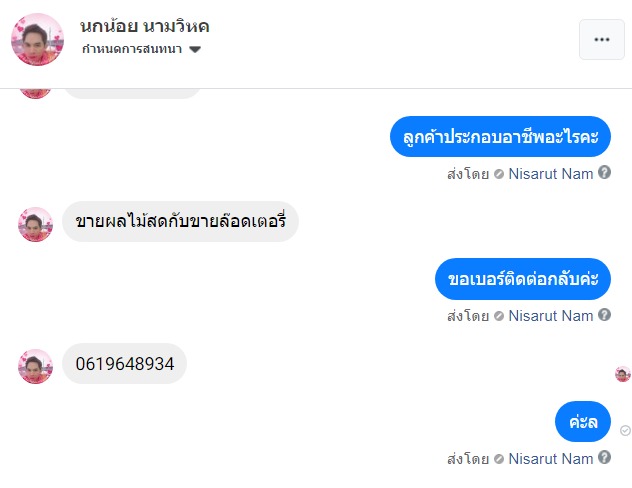Click the help icon under the last reply
Viewport: 632px width, 488px height.
[604, 458]
